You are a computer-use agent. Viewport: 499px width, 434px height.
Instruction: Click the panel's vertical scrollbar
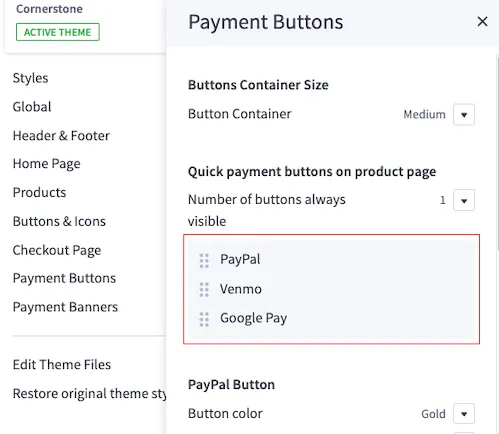click(497, 153)
